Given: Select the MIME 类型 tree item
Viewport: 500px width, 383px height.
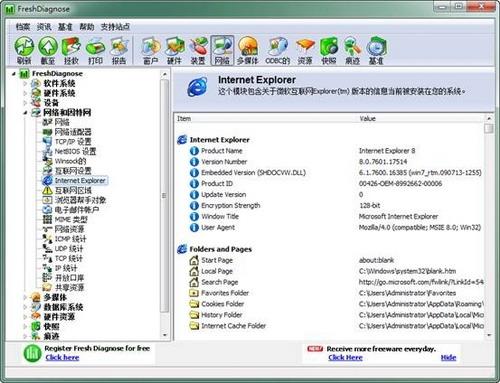Looking at the screenshot, I should 71,219.
